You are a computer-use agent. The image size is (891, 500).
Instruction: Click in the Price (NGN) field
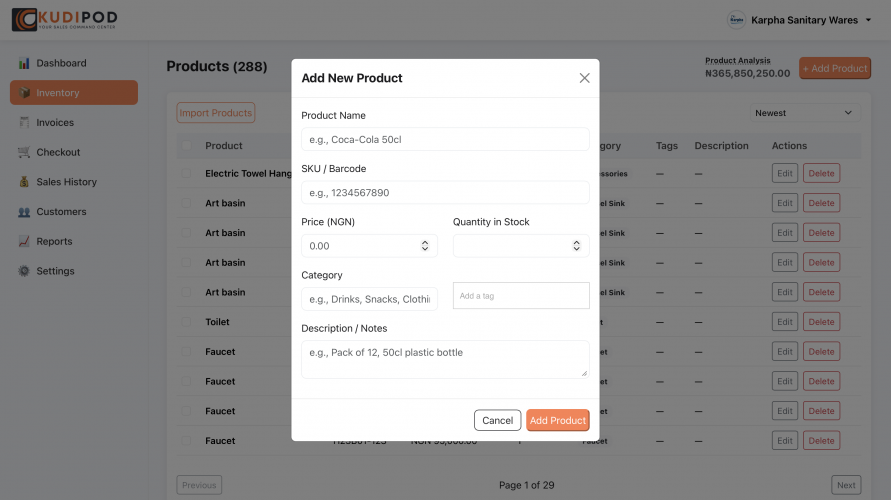pos(369,245)
